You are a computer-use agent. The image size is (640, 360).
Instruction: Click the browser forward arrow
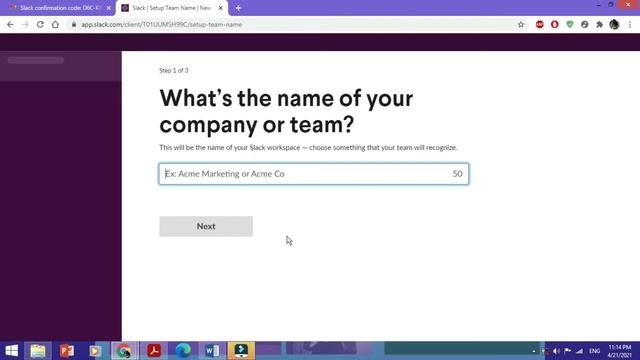(x=25, y=24)
